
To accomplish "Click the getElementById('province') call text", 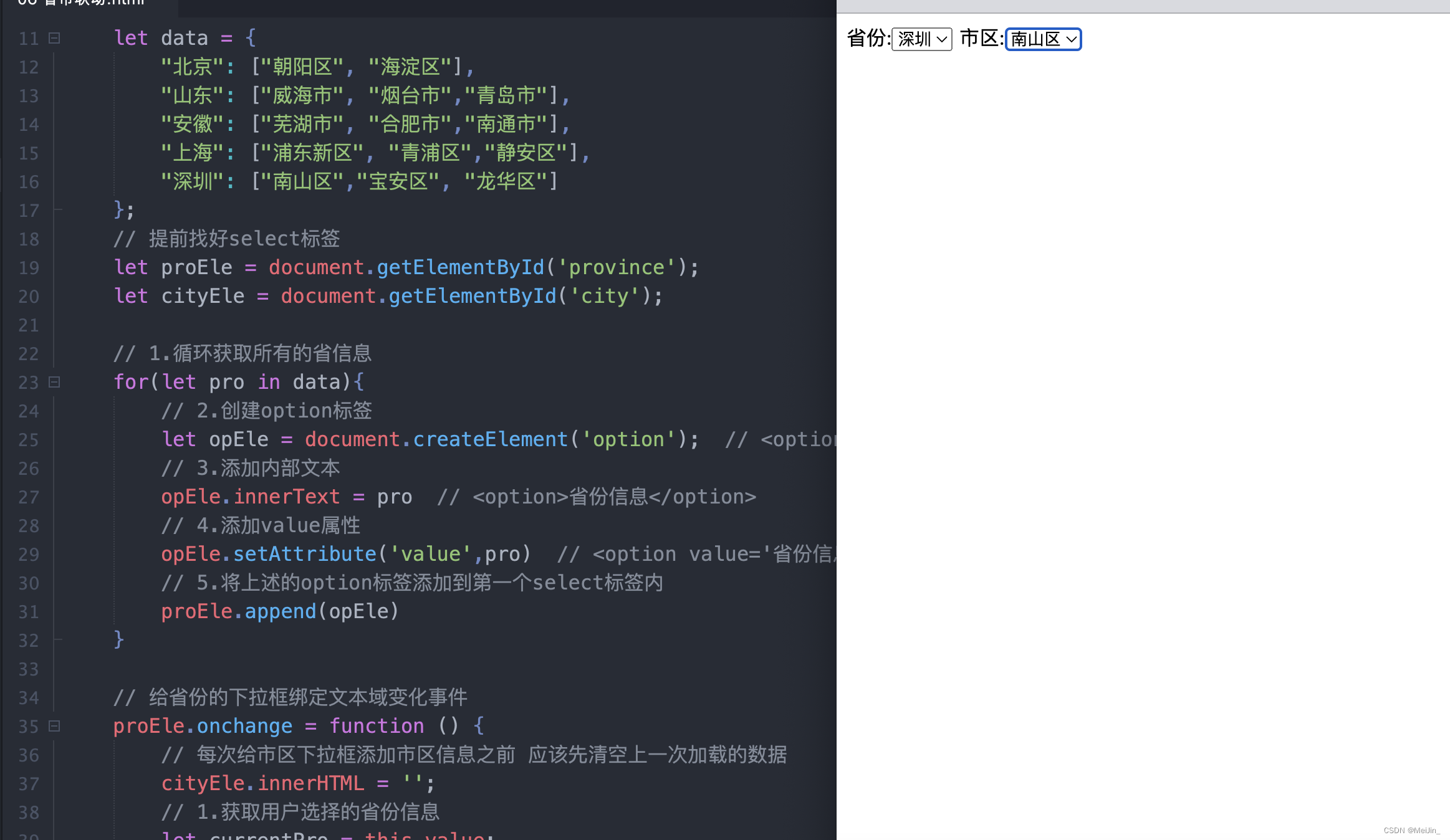I will (532, 267).
